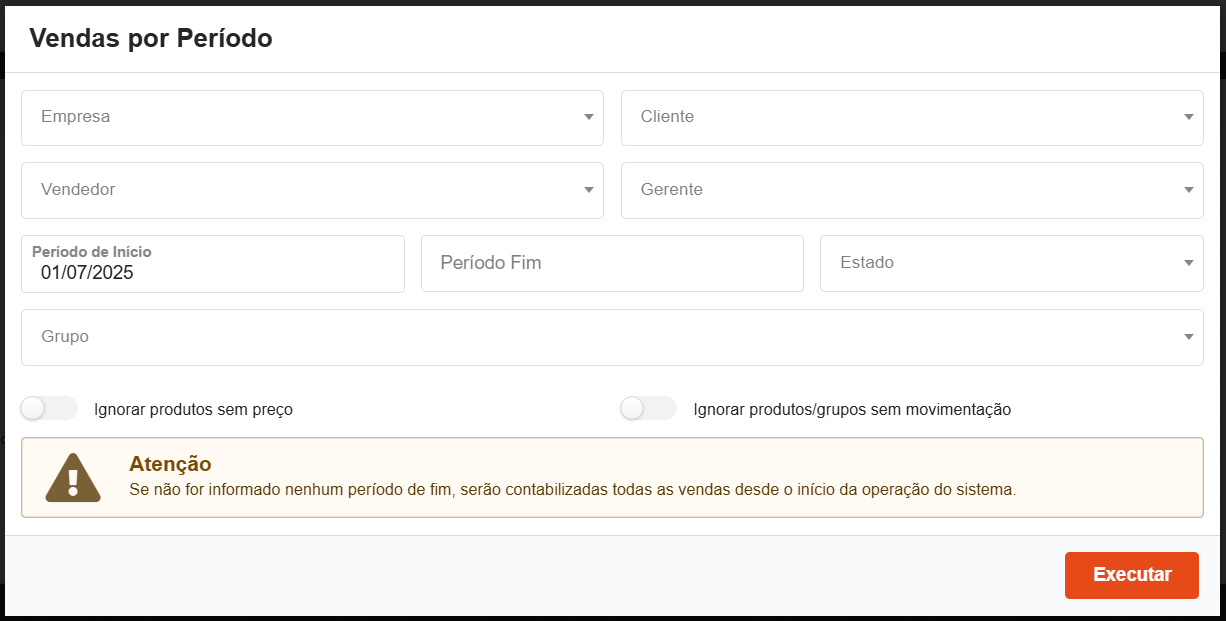This screenshot has height=621, width=1226.
Task: Enable 'Ignorar produtos/grupos sem movimentação'
Action: (648, 408)
